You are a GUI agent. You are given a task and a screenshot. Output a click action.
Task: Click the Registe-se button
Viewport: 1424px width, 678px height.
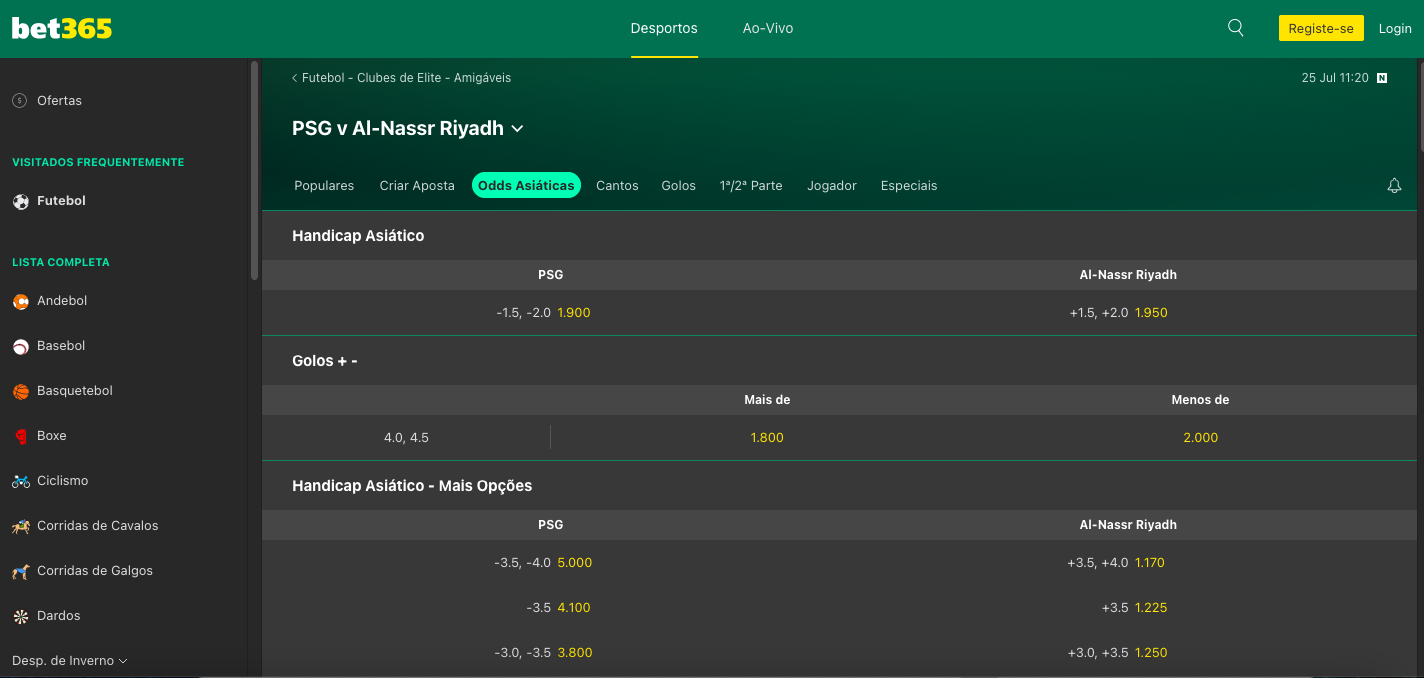click(1321, 28)
